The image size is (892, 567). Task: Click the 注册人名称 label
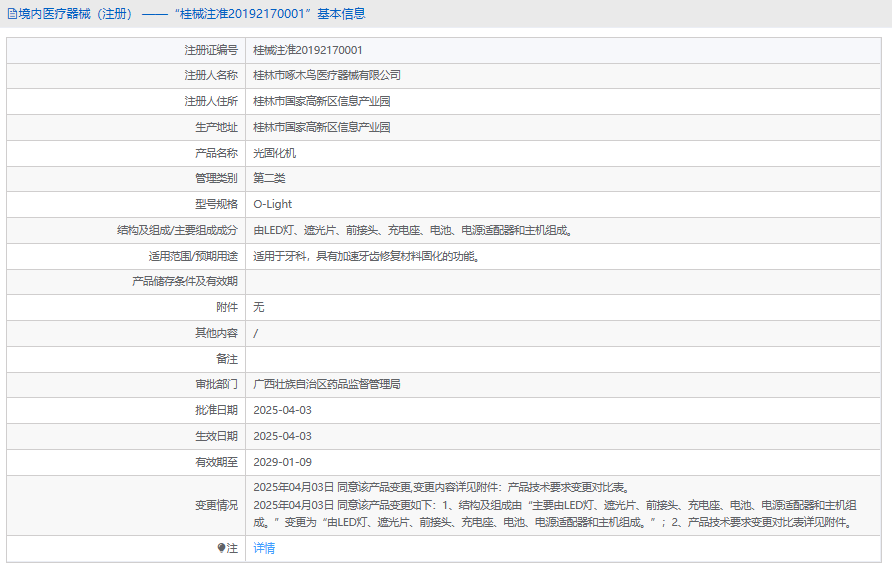[x=211, y=75]
